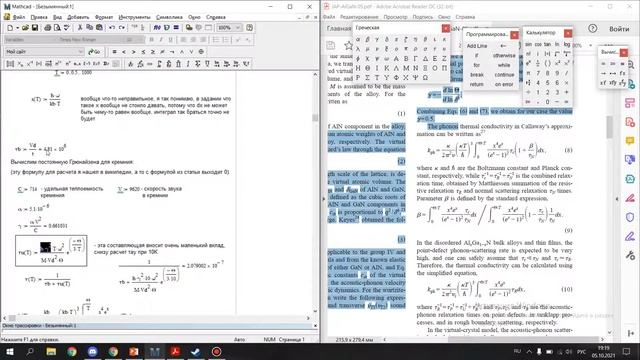Paste from clipboard in Mathcad

pos(99,28)
